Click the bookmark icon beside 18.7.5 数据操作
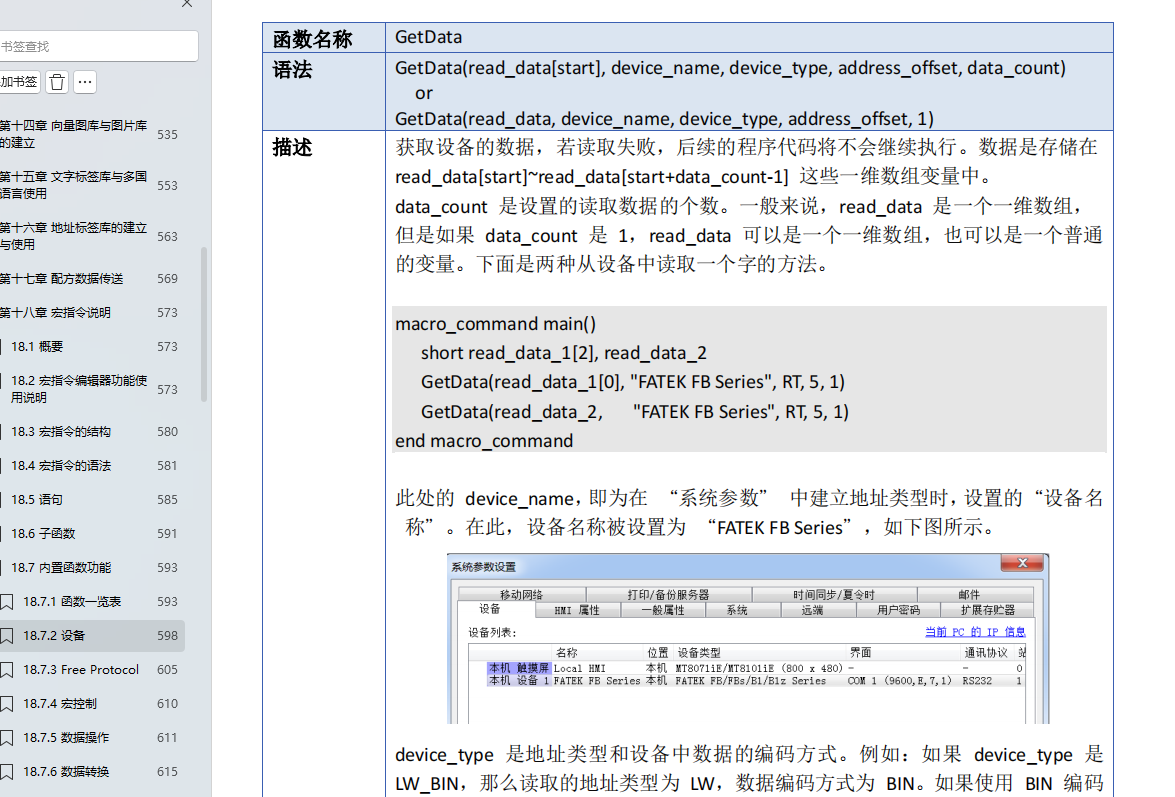The image size is (1175, 797). click(x=7, y=738)
